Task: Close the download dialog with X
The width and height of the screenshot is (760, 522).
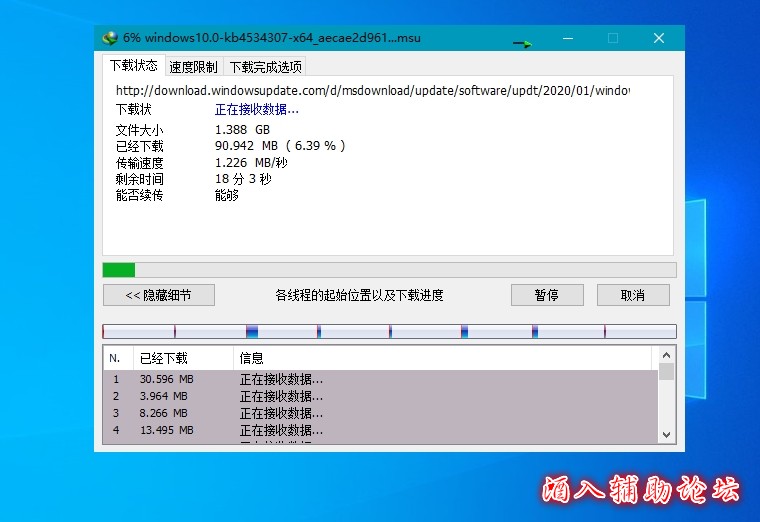Action: 659,38
